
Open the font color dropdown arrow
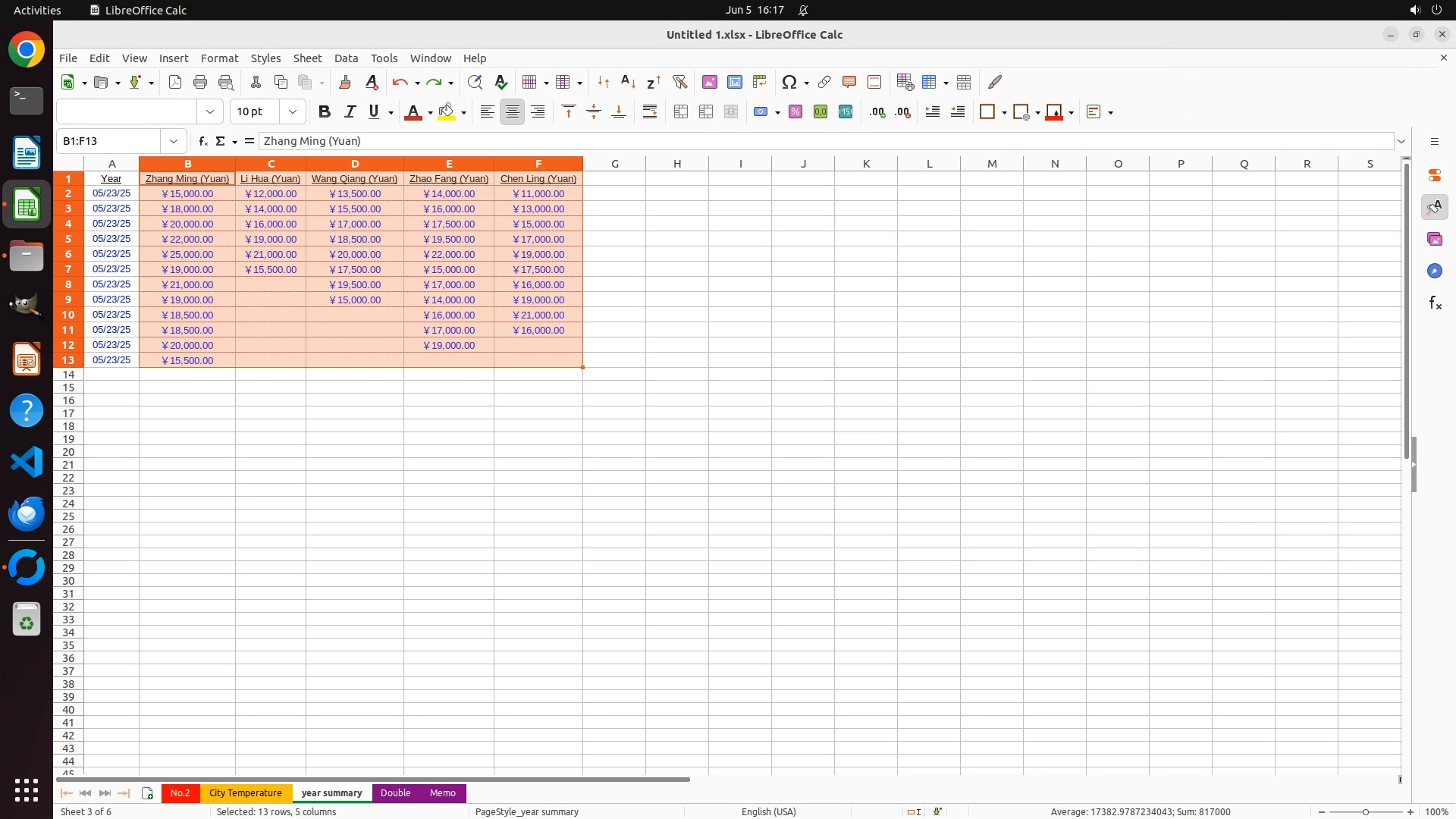(430, 113)
